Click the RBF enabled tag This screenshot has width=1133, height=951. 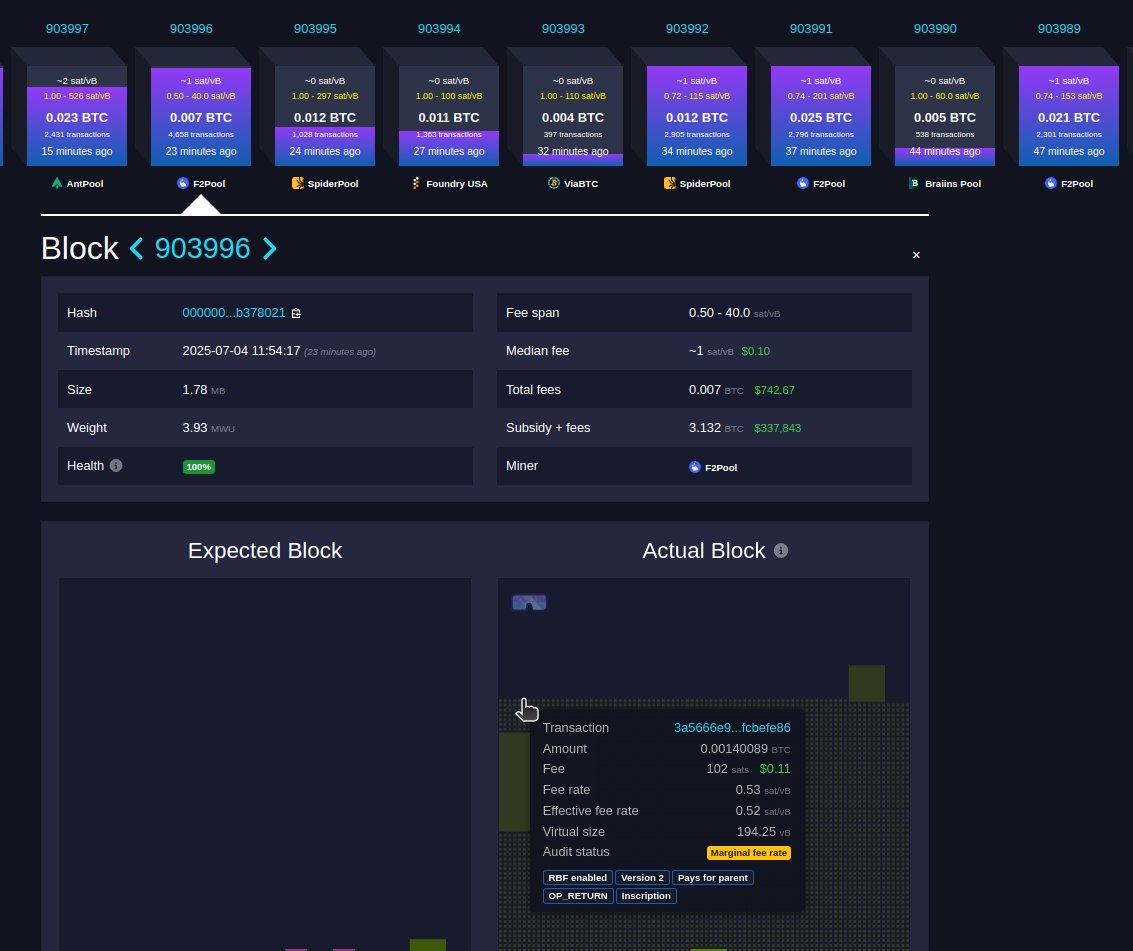point(577,878)
